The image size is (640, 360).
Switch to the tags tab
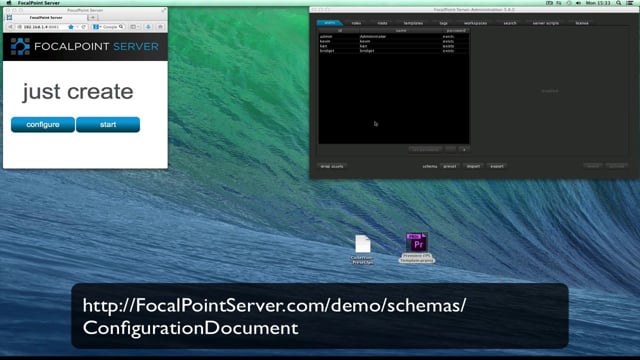(x=444, y=23)
